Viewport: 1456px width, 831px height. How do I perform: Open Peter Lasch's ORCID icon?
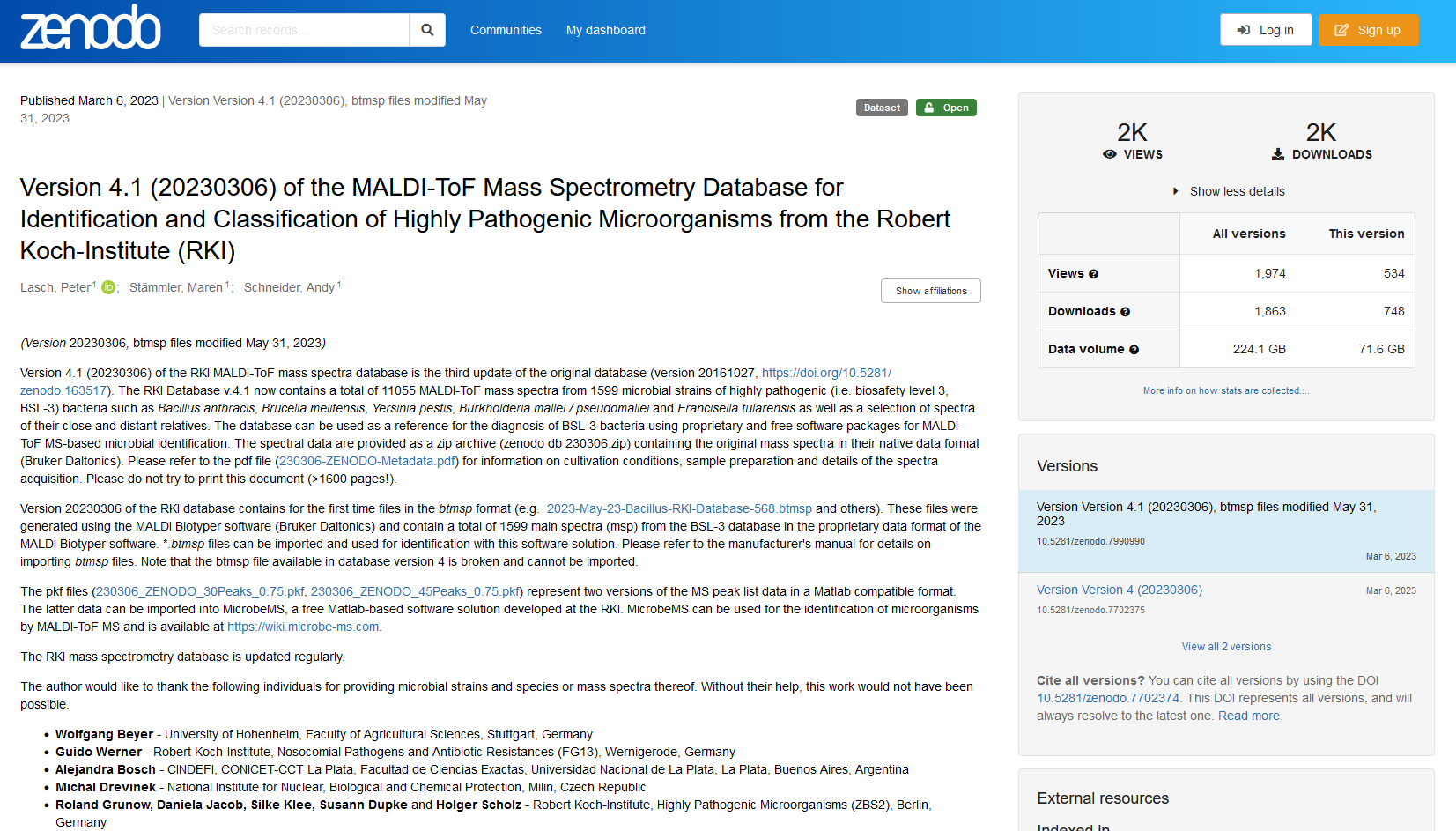108,287
